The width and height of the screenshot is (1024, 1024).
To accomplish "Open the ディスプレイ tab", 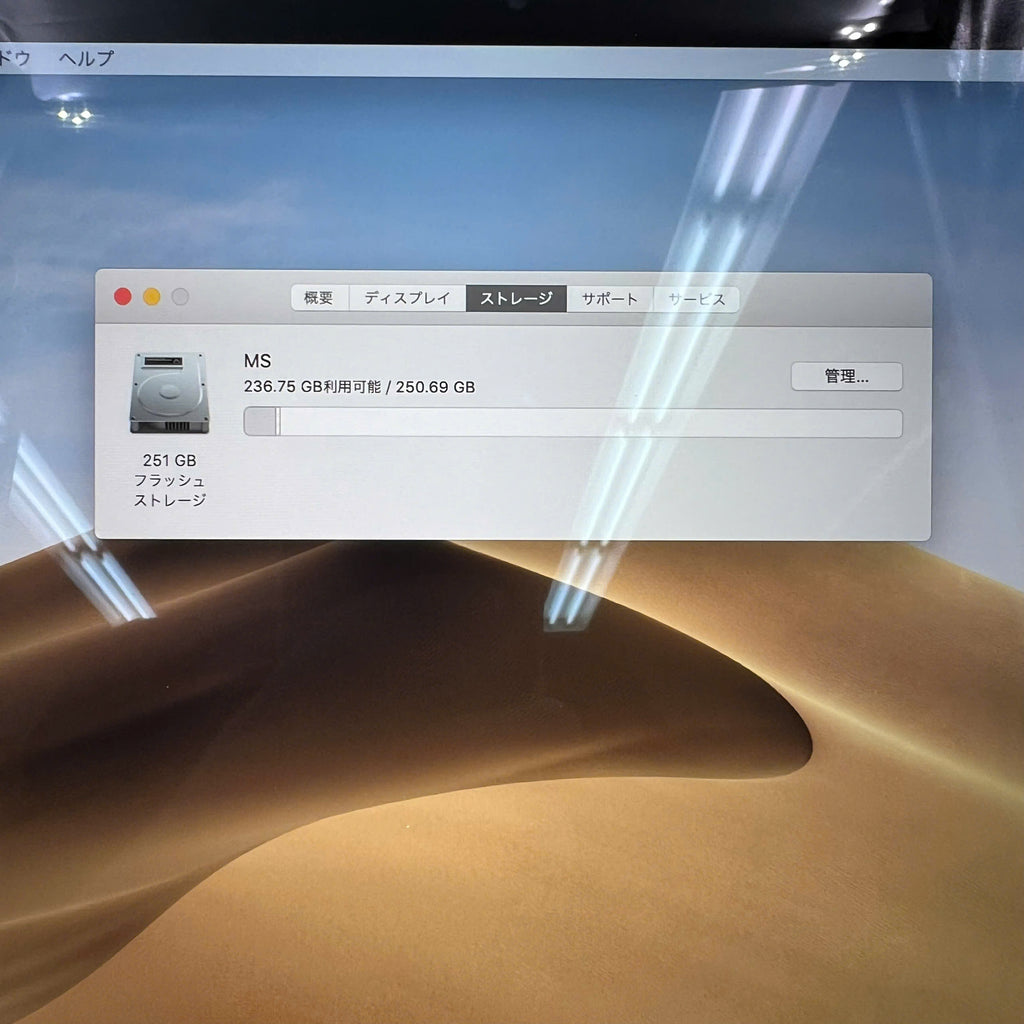I will [x=407, y=298].
